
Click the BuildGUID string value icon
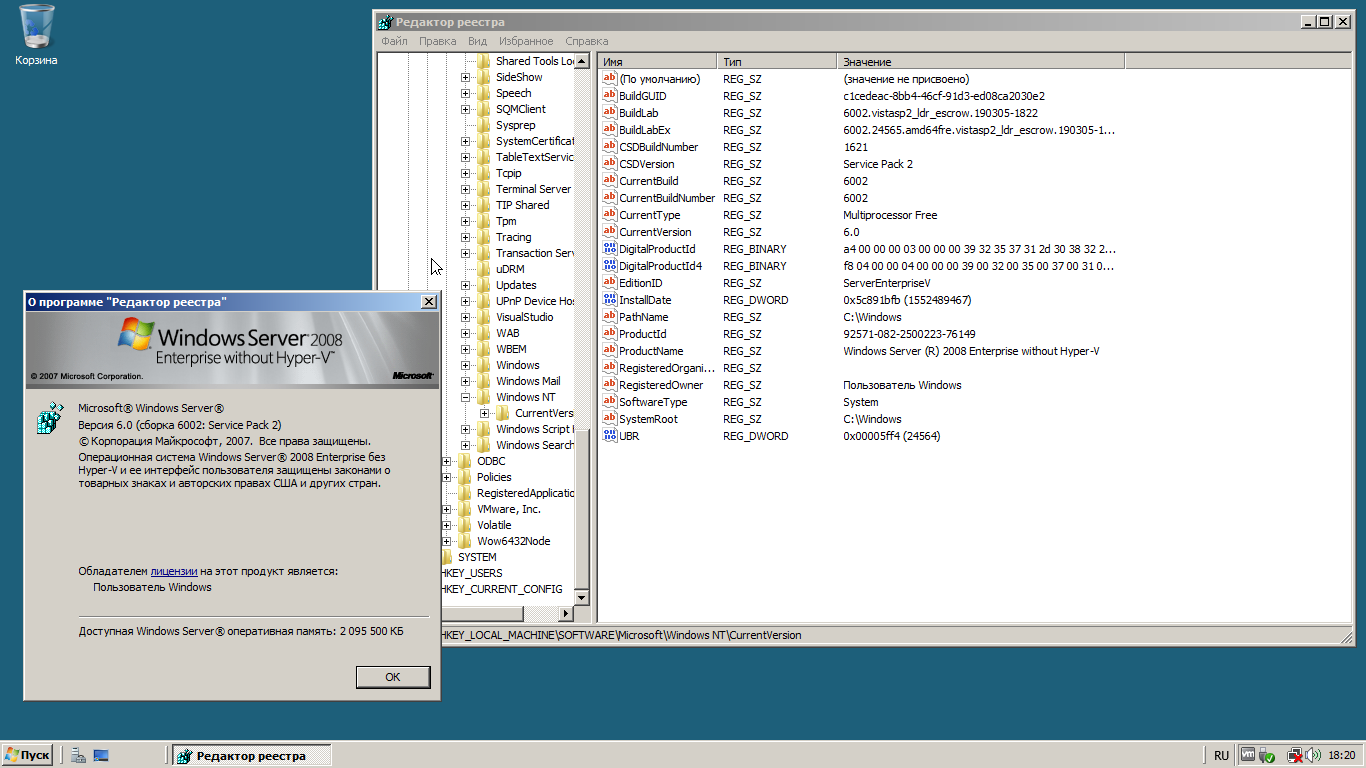click(610, 96)
